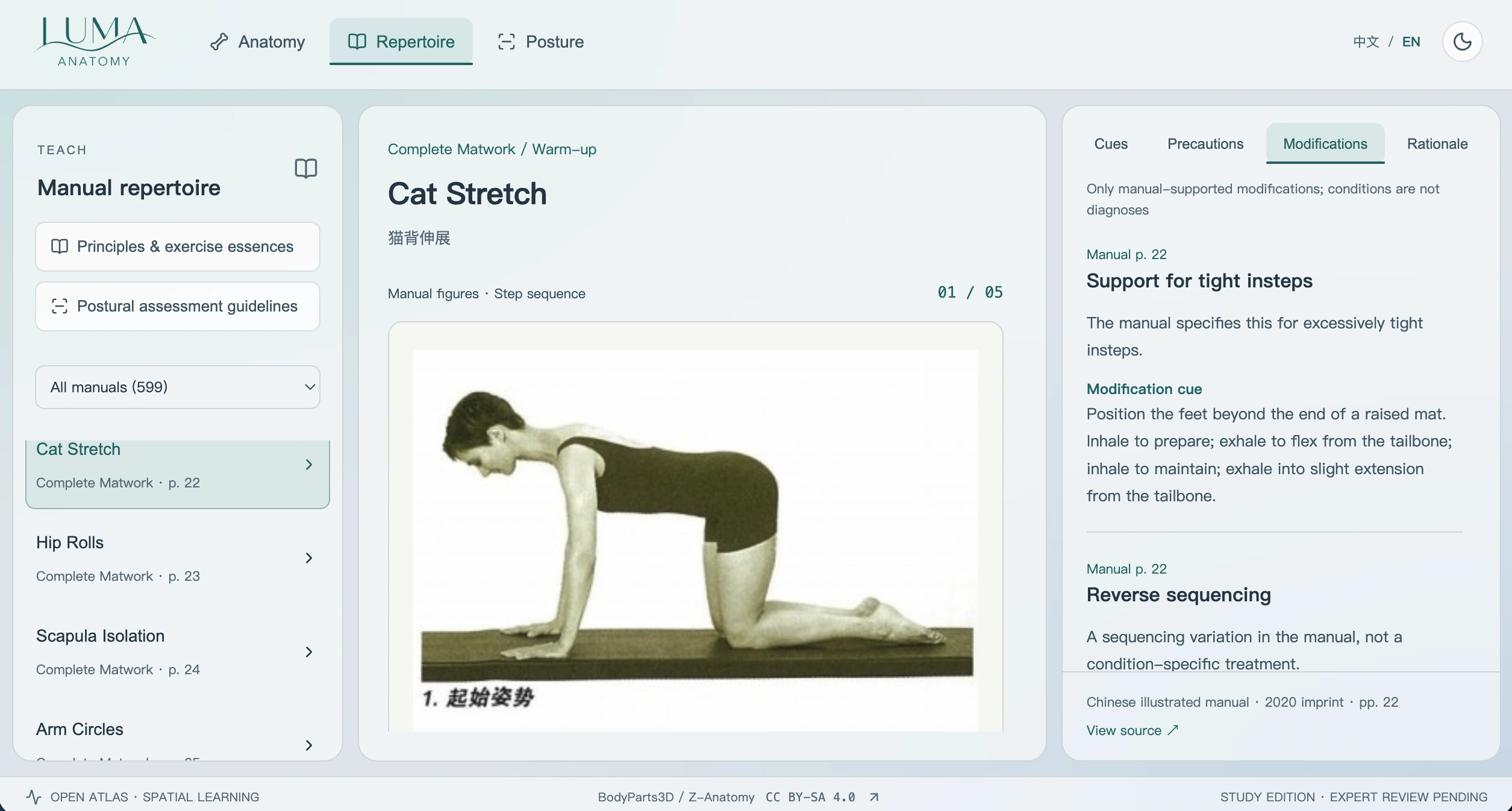
Task: Open the Posture section
Action: point(540,42)
